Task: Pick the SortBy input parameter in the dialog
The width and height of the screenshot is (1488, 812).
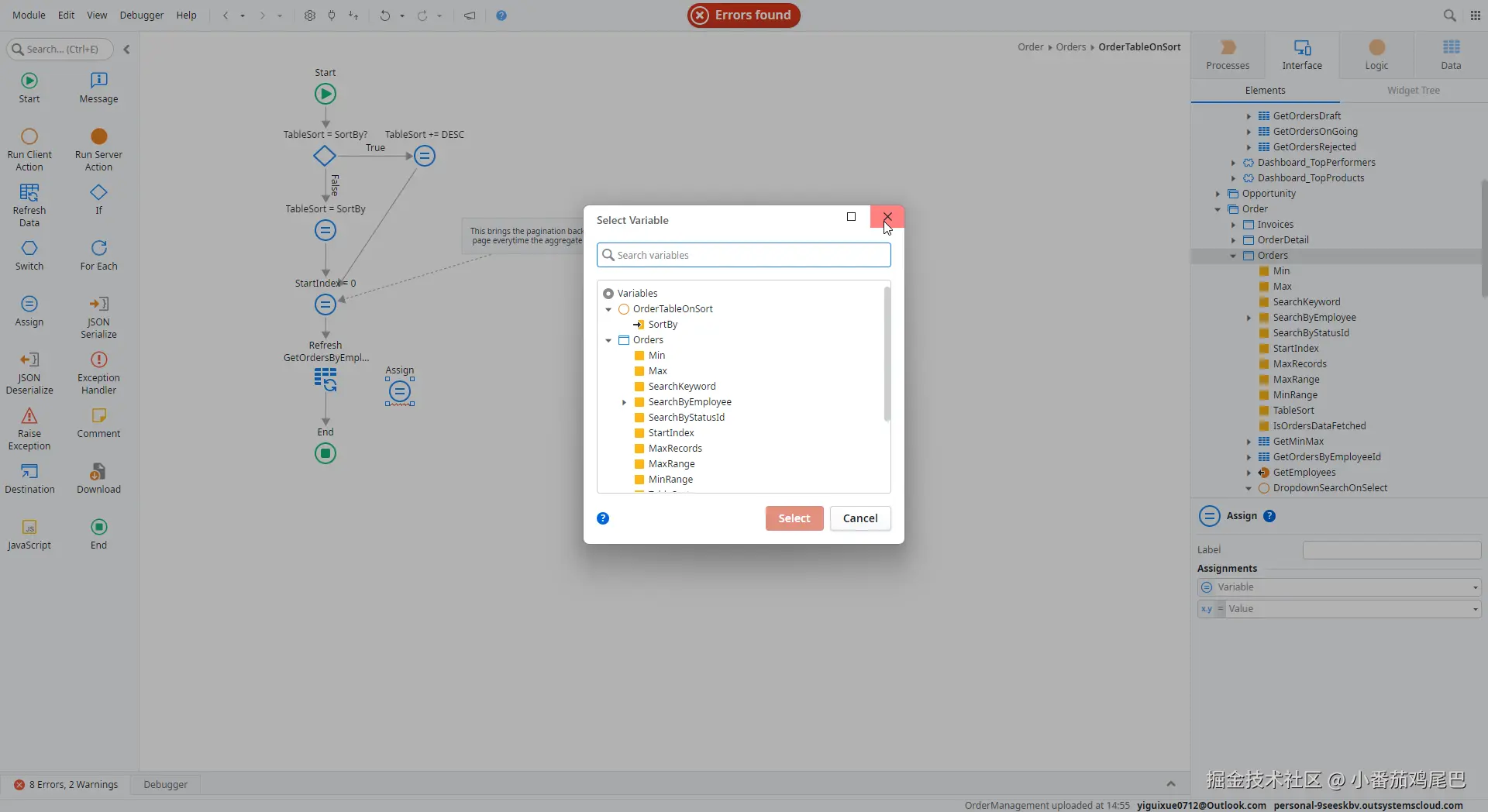Action: (x=663, y=325)
